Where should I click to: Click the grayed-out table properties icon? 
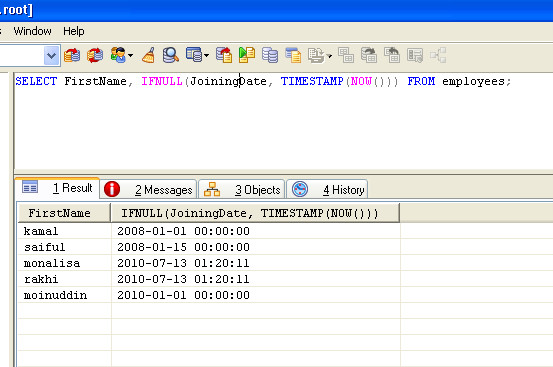(x=415, y=55)
